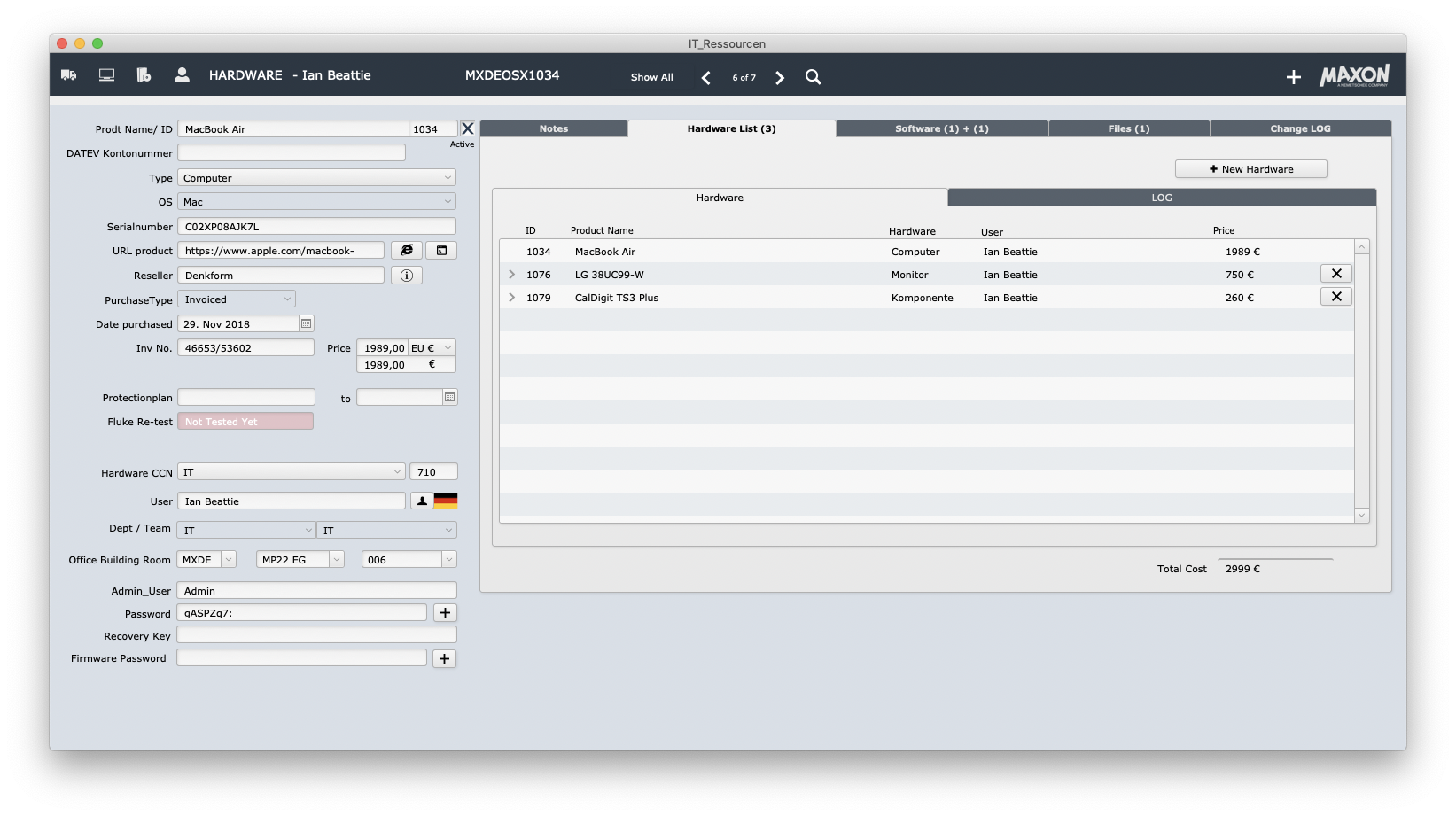Show reseller info icon

(407, 276)
